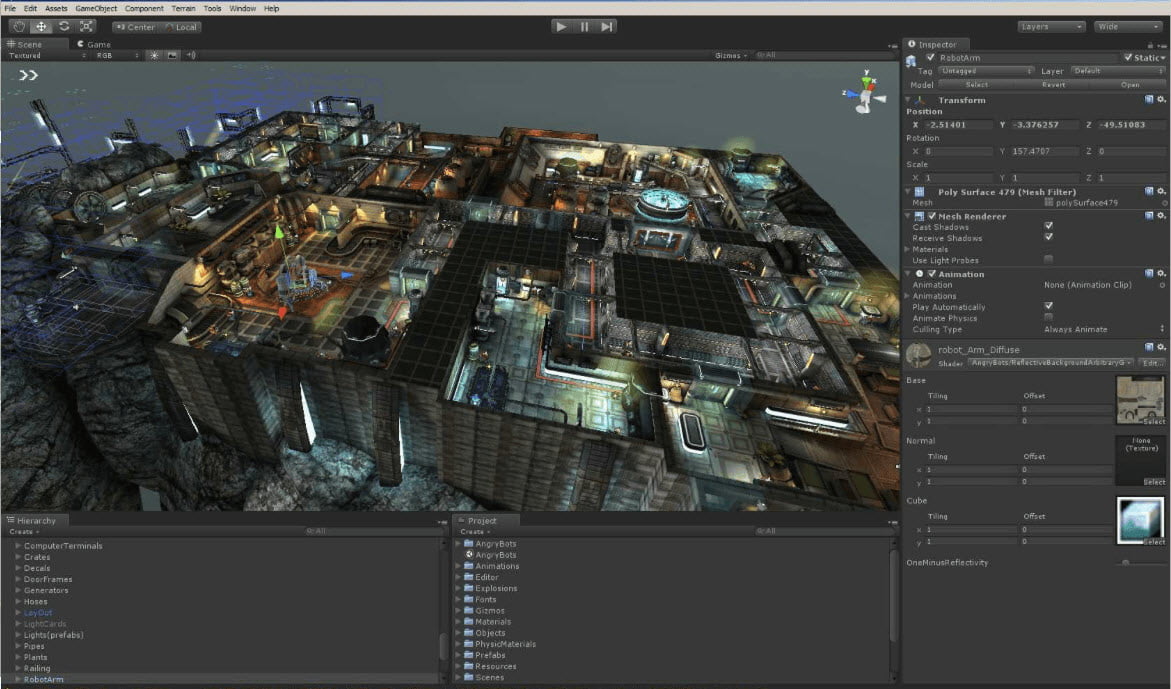Toggle the Use Light Probes checkbox

tap(1049, 259)
